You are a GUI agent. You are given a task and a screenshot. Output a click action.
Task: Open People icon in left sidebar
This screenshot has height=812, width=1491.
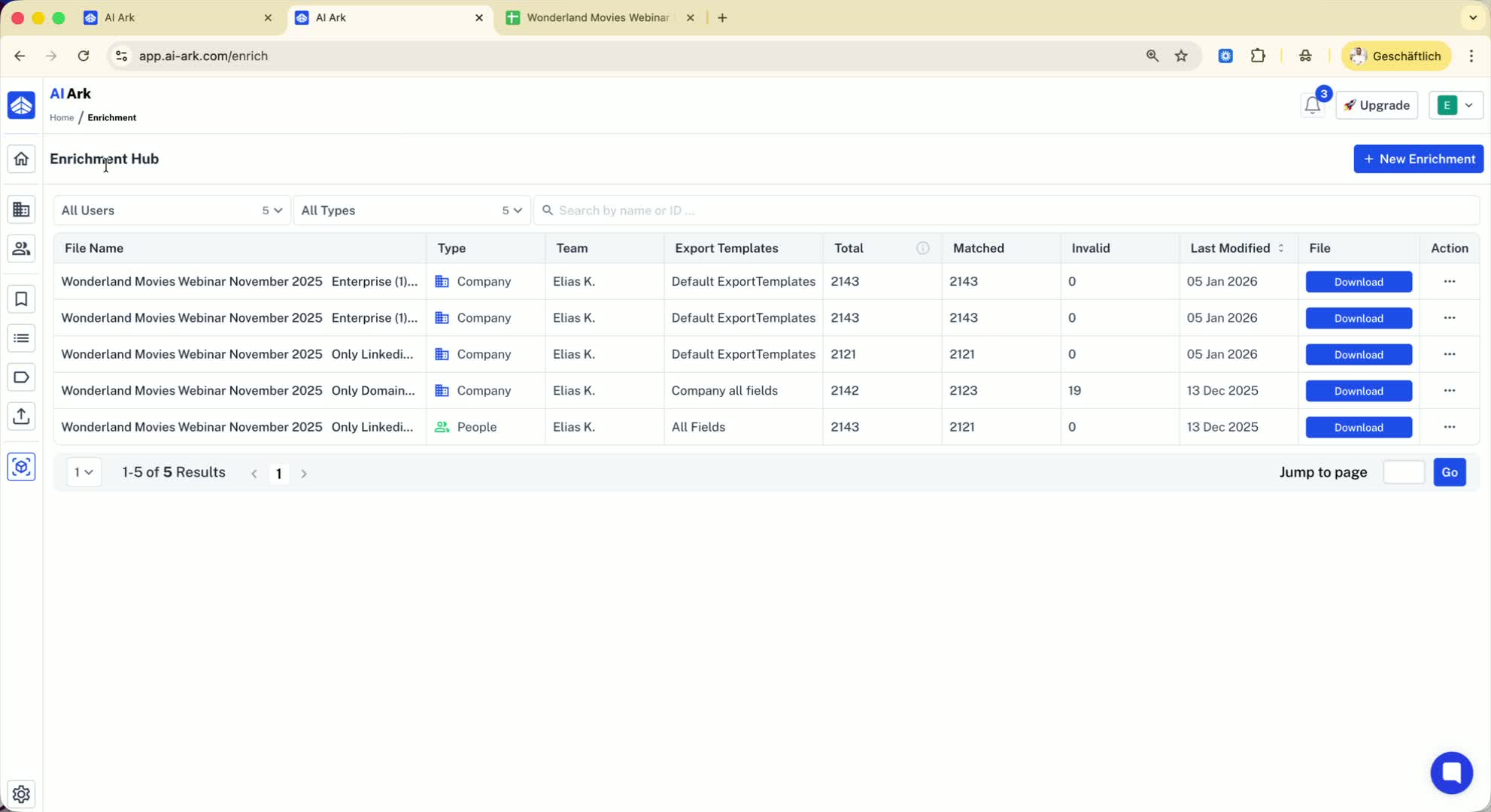21,249
